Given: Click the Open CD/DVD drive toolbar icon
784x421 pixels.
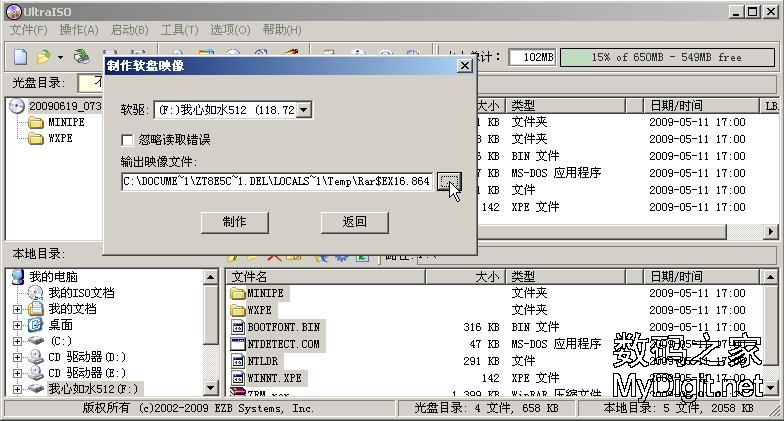Looking at the screenshot, I should (82, 56).
